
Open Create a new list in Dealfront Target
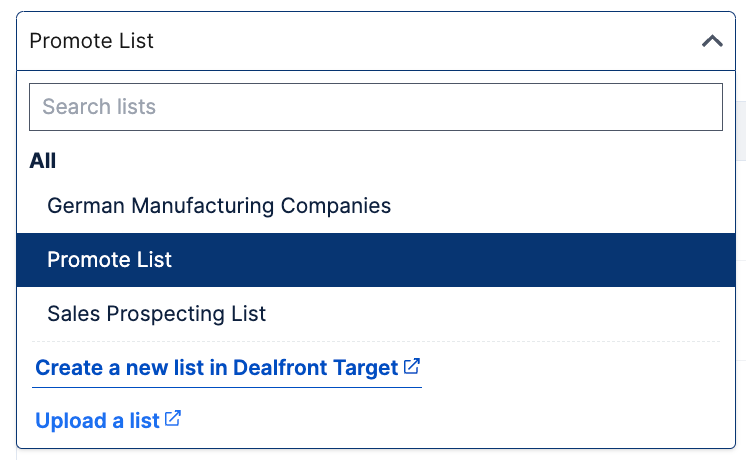[x=217, y=368]
